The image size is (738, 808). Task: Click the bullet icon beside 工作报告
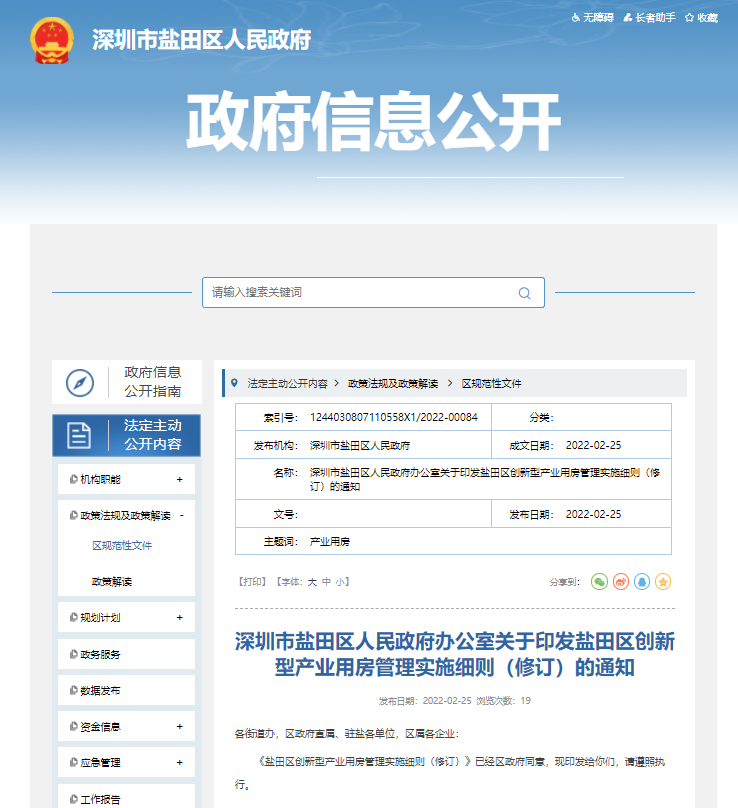pos(74,799)
